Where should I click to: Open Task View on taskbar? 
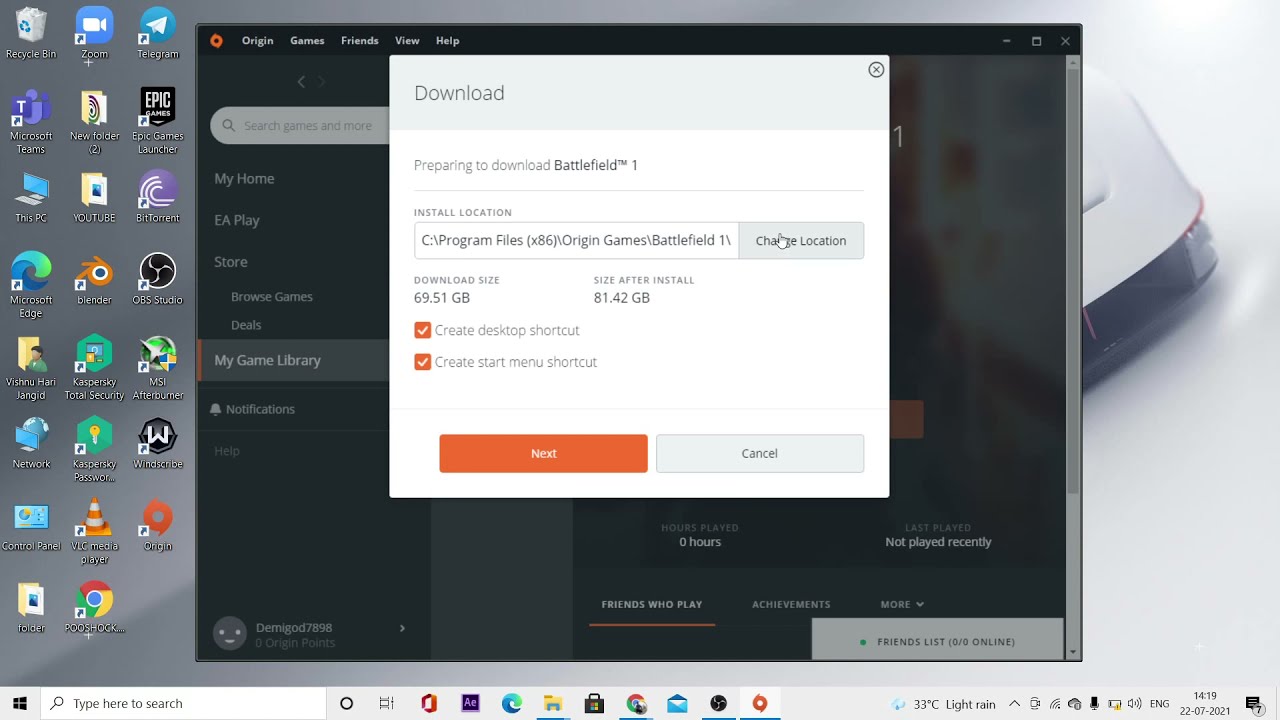pyautogui.click(x=387, y=703)
